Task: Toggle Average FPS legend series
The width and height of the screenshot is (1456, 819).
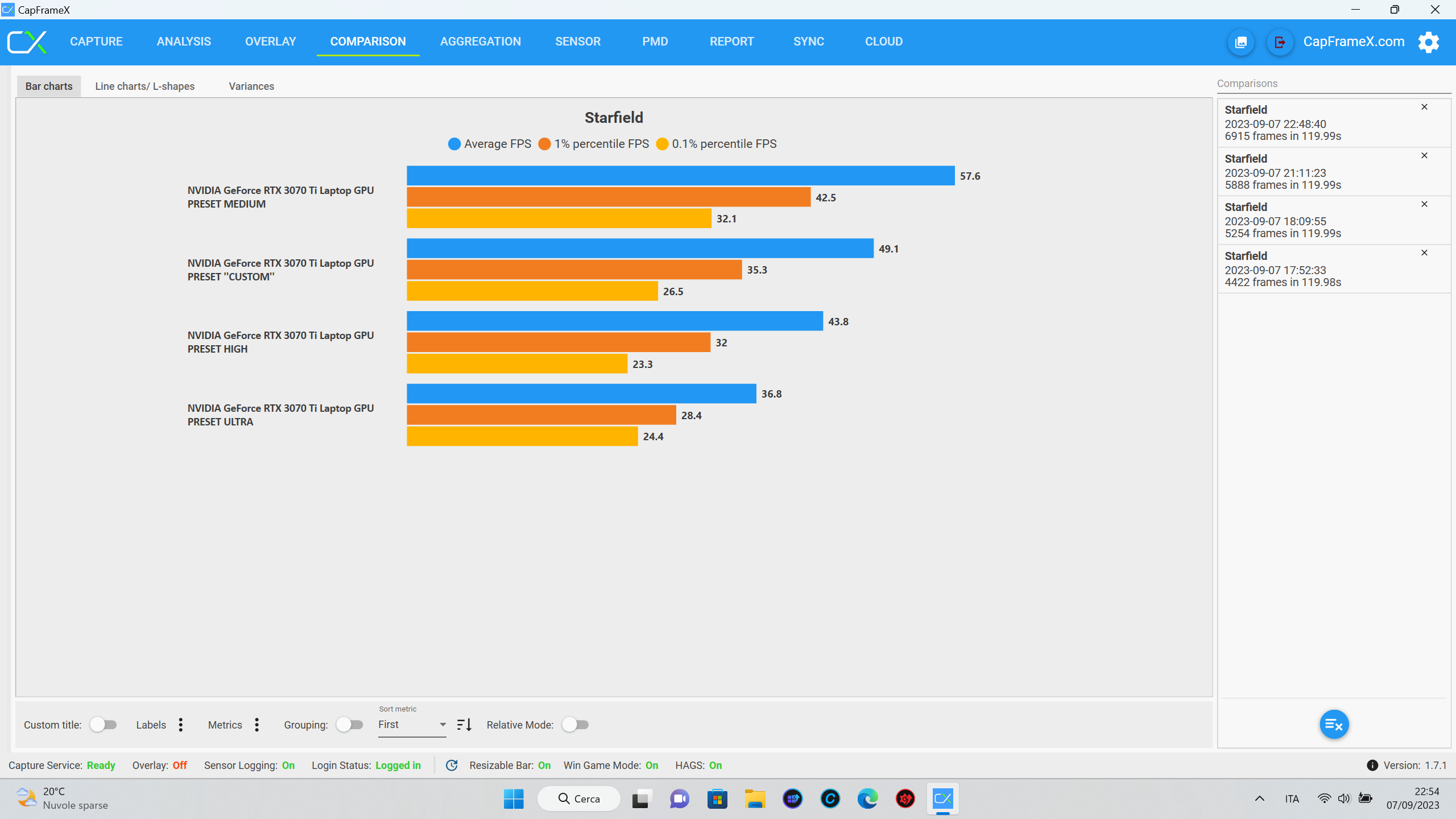Action: click(490, 144)
